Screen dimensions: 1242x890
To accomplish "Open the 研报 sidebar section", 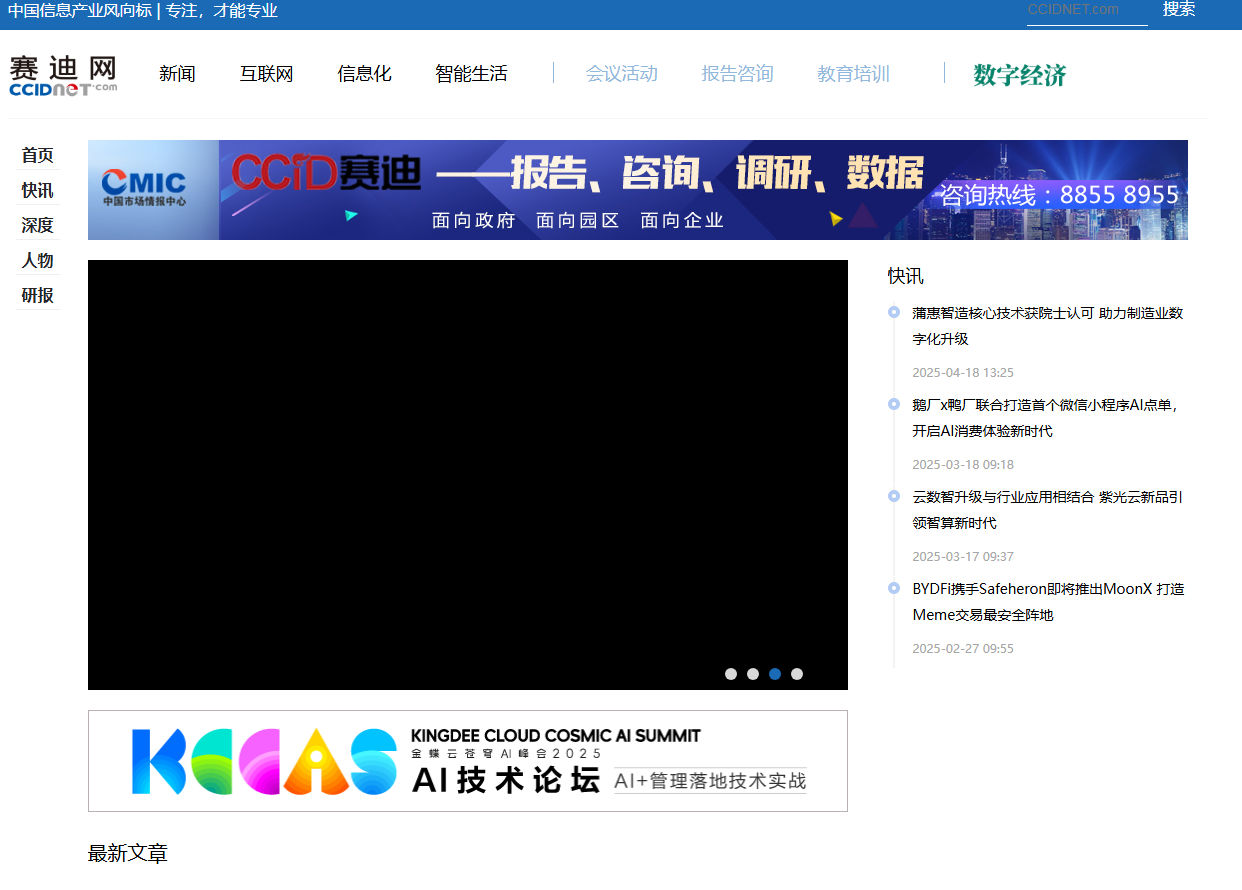I will 37,295.
